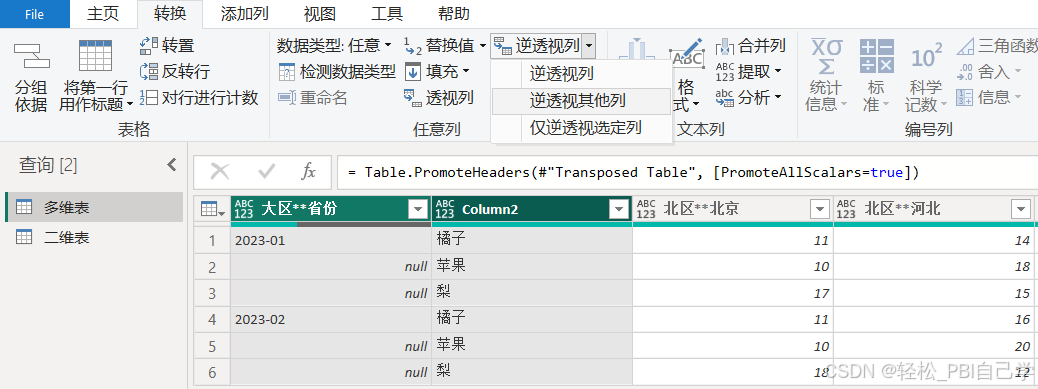Select the 二维表 query

(94, 237)
